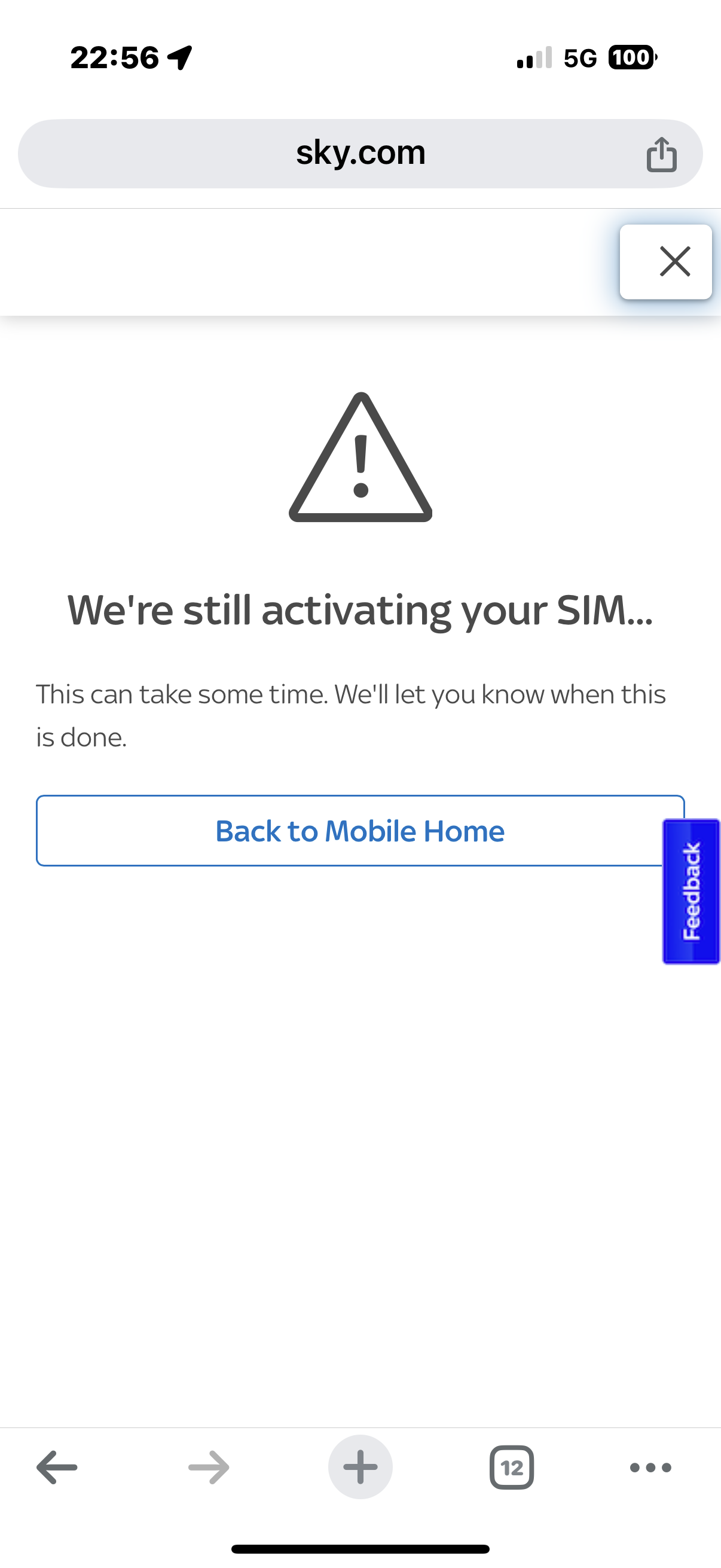Tap the sky.com domain text

360,152
